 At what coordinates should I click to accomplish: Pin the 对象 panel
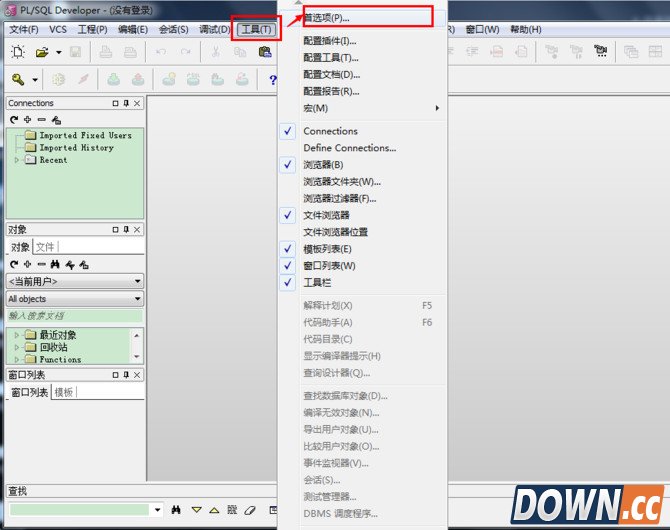126,230
